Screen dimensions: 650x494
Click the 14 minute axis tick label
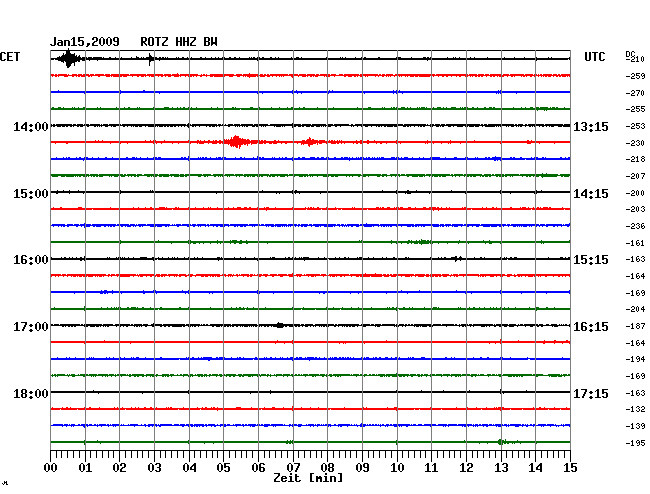pyautogui.click(x=535, y=467)
